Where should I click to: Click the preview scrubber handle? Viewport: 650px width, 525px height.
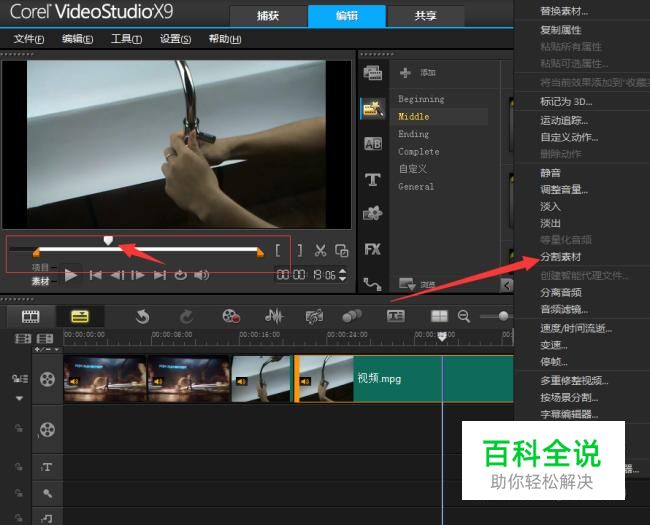pos(108,241)
